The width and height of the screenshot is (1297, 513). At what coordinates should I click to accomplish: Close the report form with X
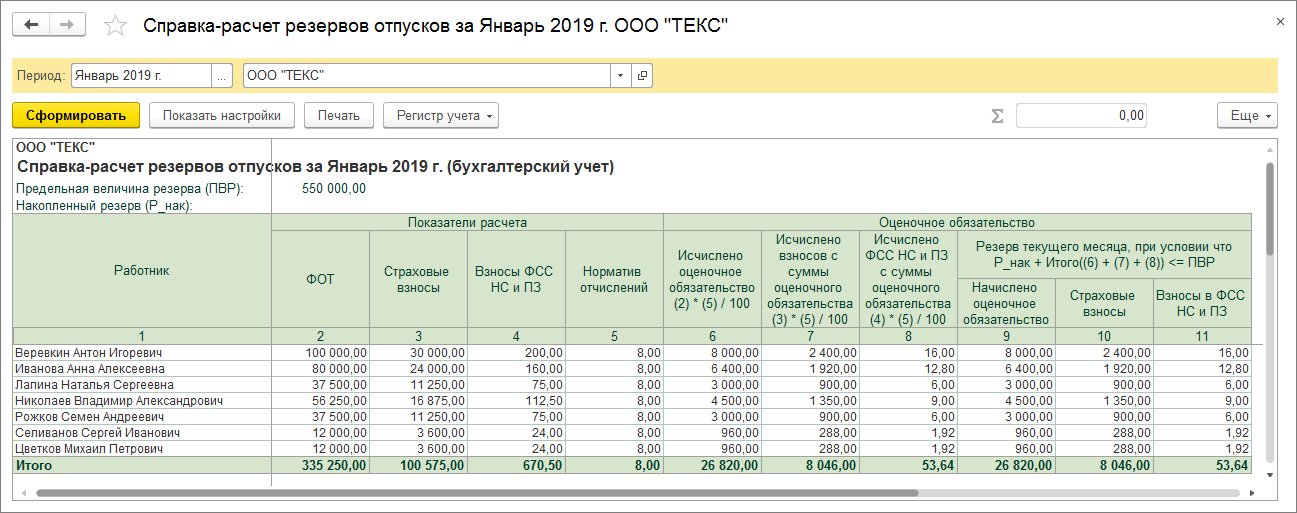coord(1279,23)
